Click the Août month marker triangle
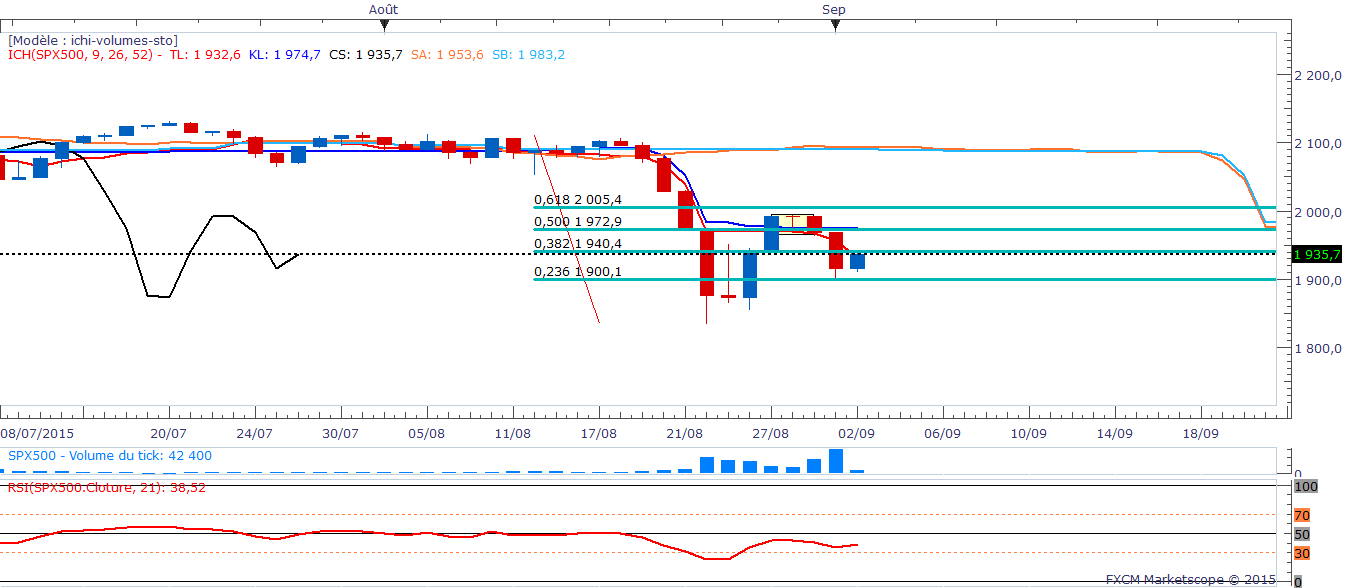The width and height of the screenshot is (1349, 588). point(383,26)
